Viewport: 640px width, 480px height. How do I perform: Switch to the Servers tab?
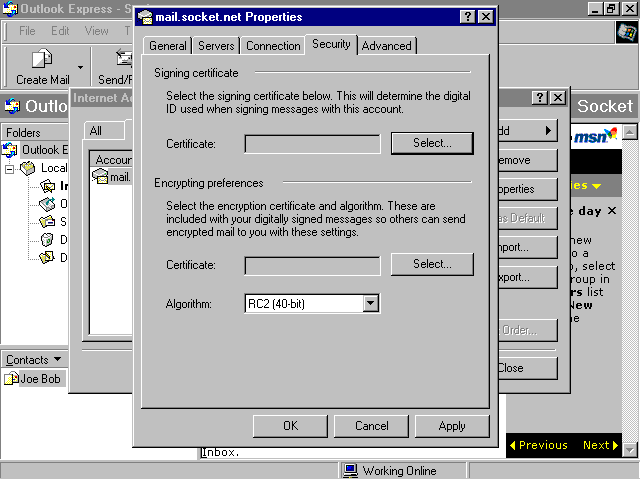[216, 46]
